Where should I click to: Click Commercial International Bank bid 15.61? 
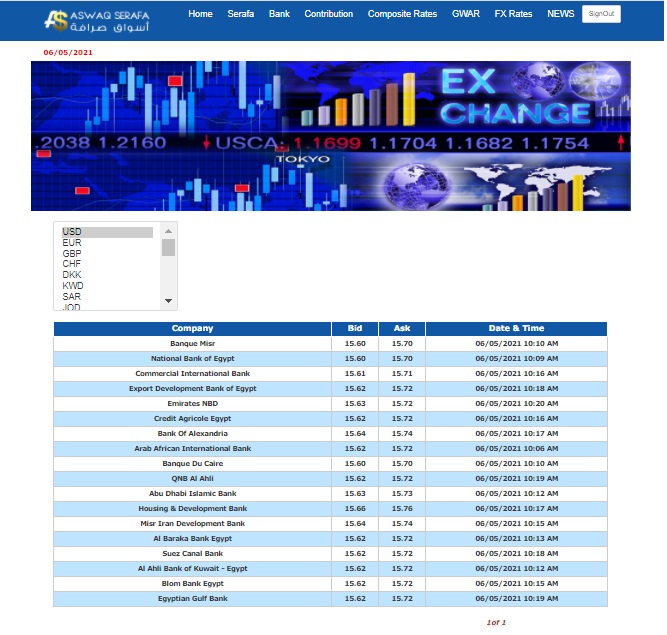click(x=355, y=373)
